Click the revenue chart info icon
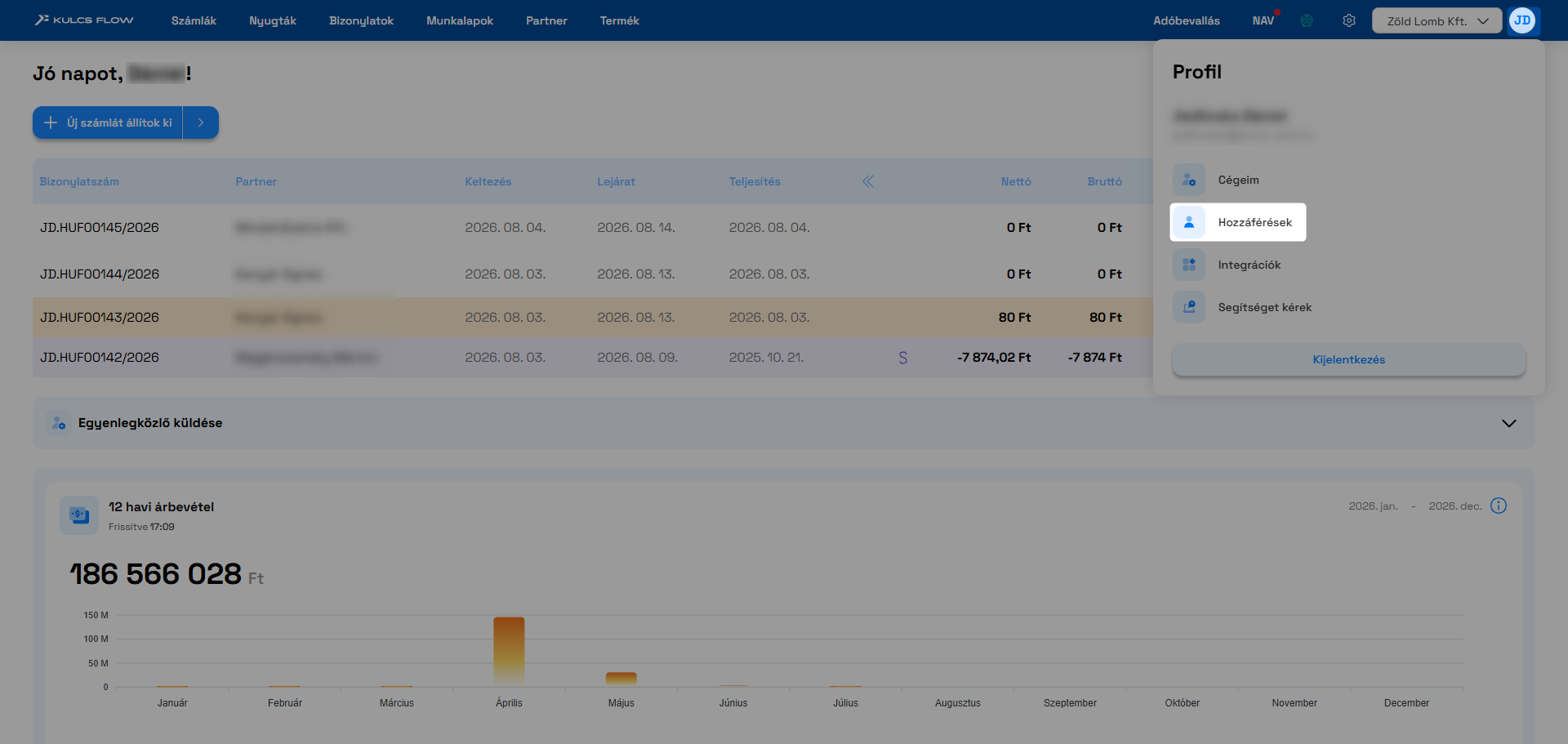 1499,506
